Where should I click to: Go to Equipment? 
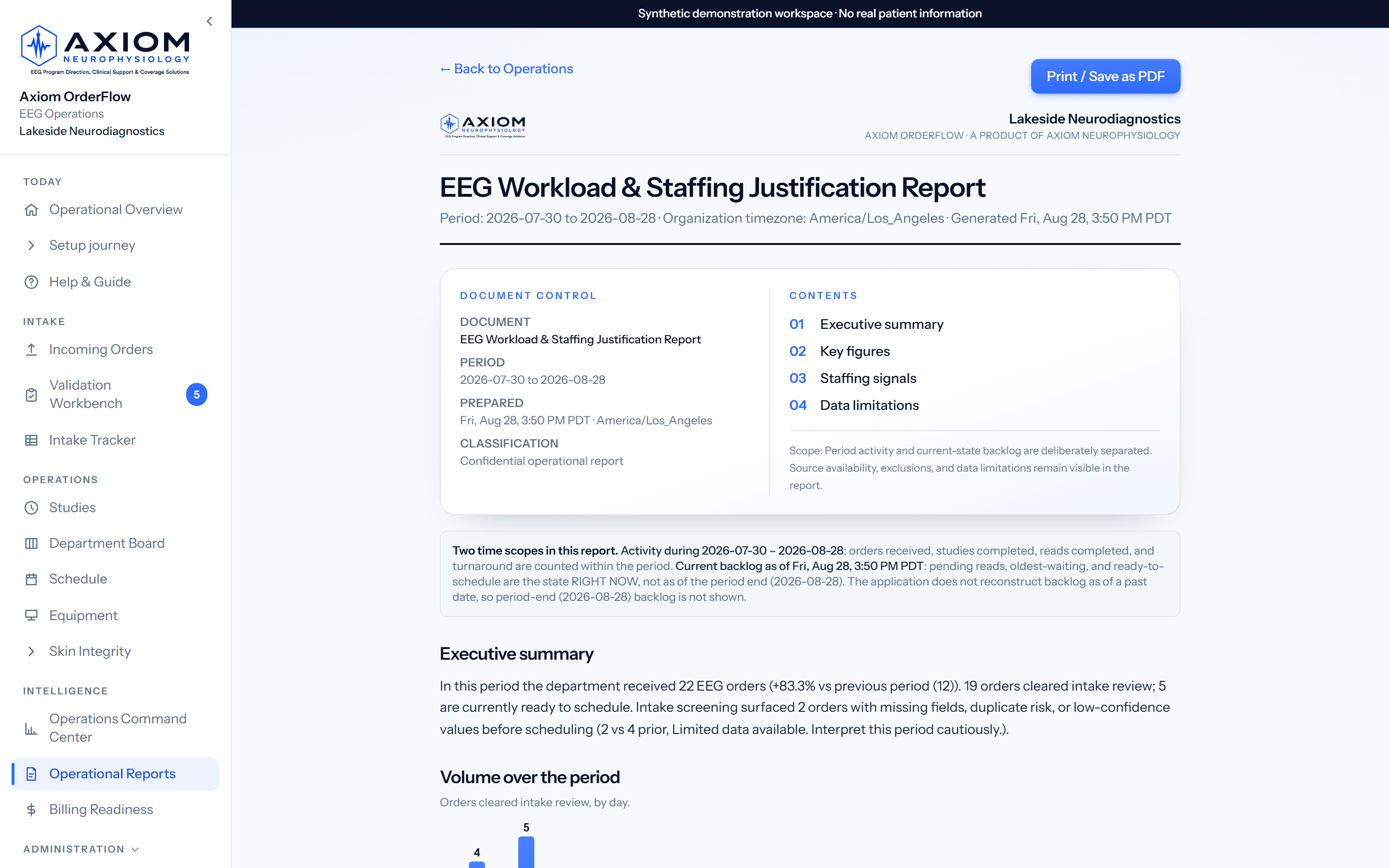115,615
